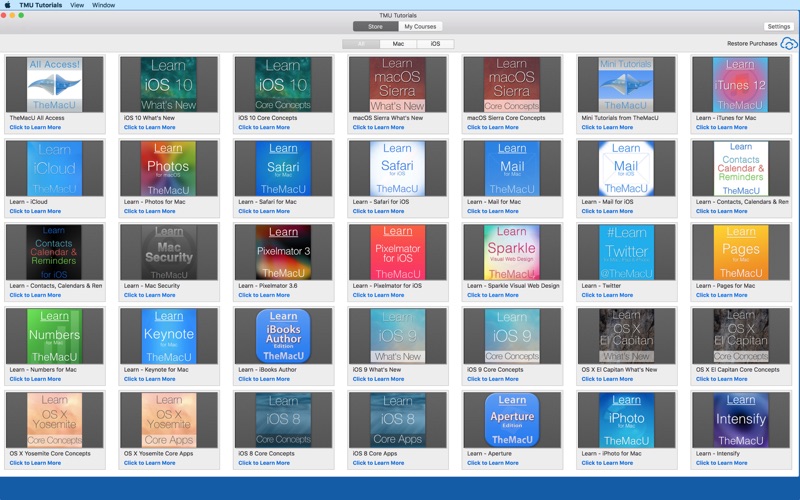Click the 'Learn - iPhoto for Mac' title

(612, 454)
